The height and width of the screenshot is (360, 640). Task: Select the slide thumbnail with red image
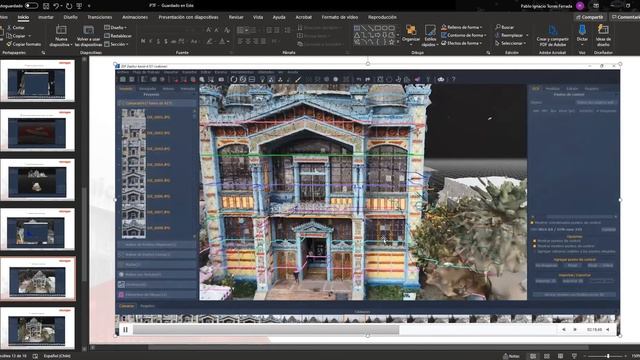pyautogui.click(x=37, y=131)
